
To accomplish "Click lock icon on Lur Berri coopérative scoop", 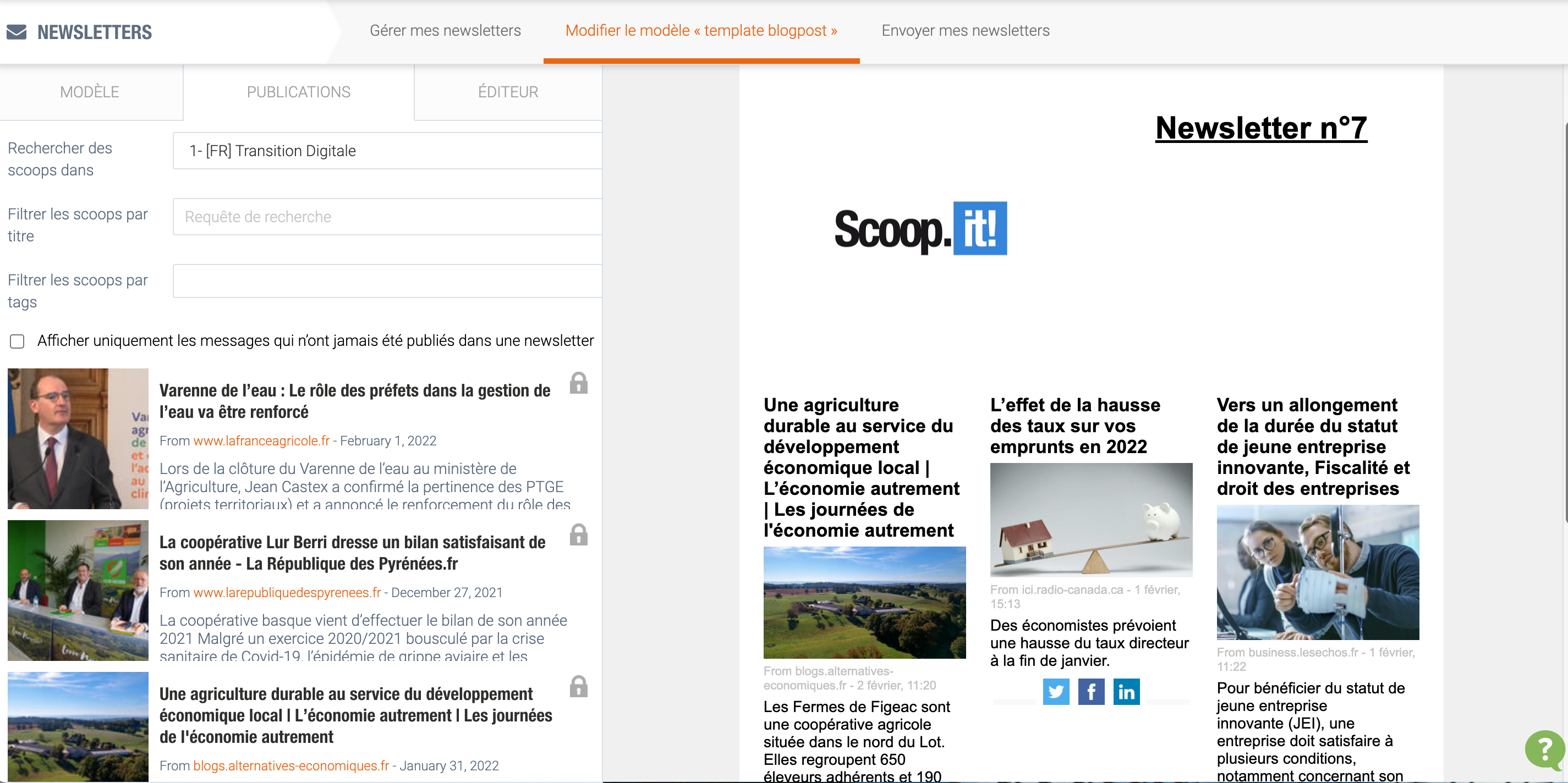I will [x=578, y=535].
